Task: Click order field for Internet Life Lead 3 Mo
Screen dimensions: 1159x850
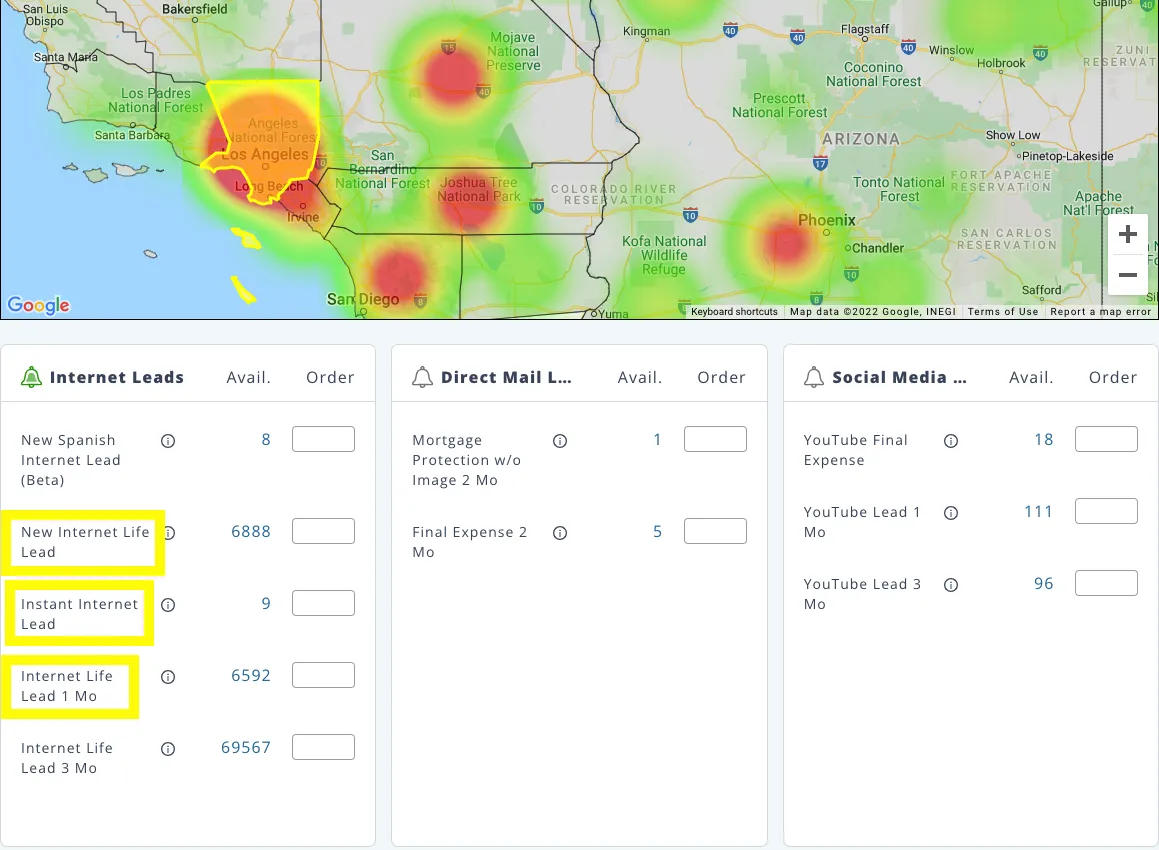Action: [323, 747]
